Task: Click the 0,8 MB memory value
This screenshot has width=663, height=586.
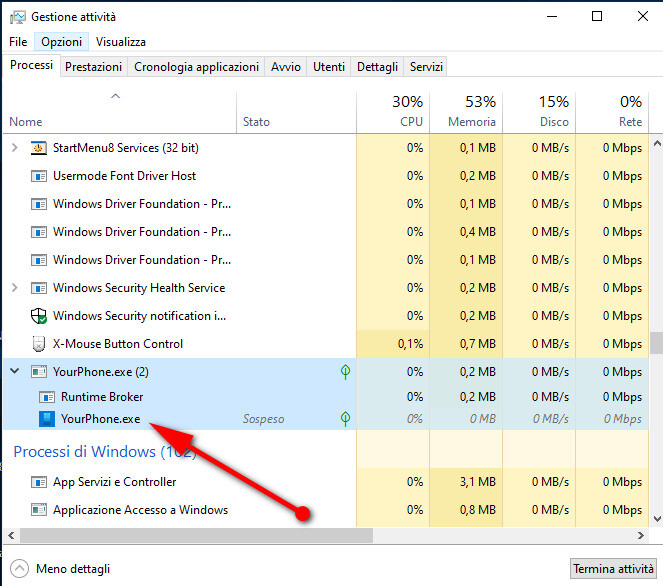Action: [x=477, y=510]
